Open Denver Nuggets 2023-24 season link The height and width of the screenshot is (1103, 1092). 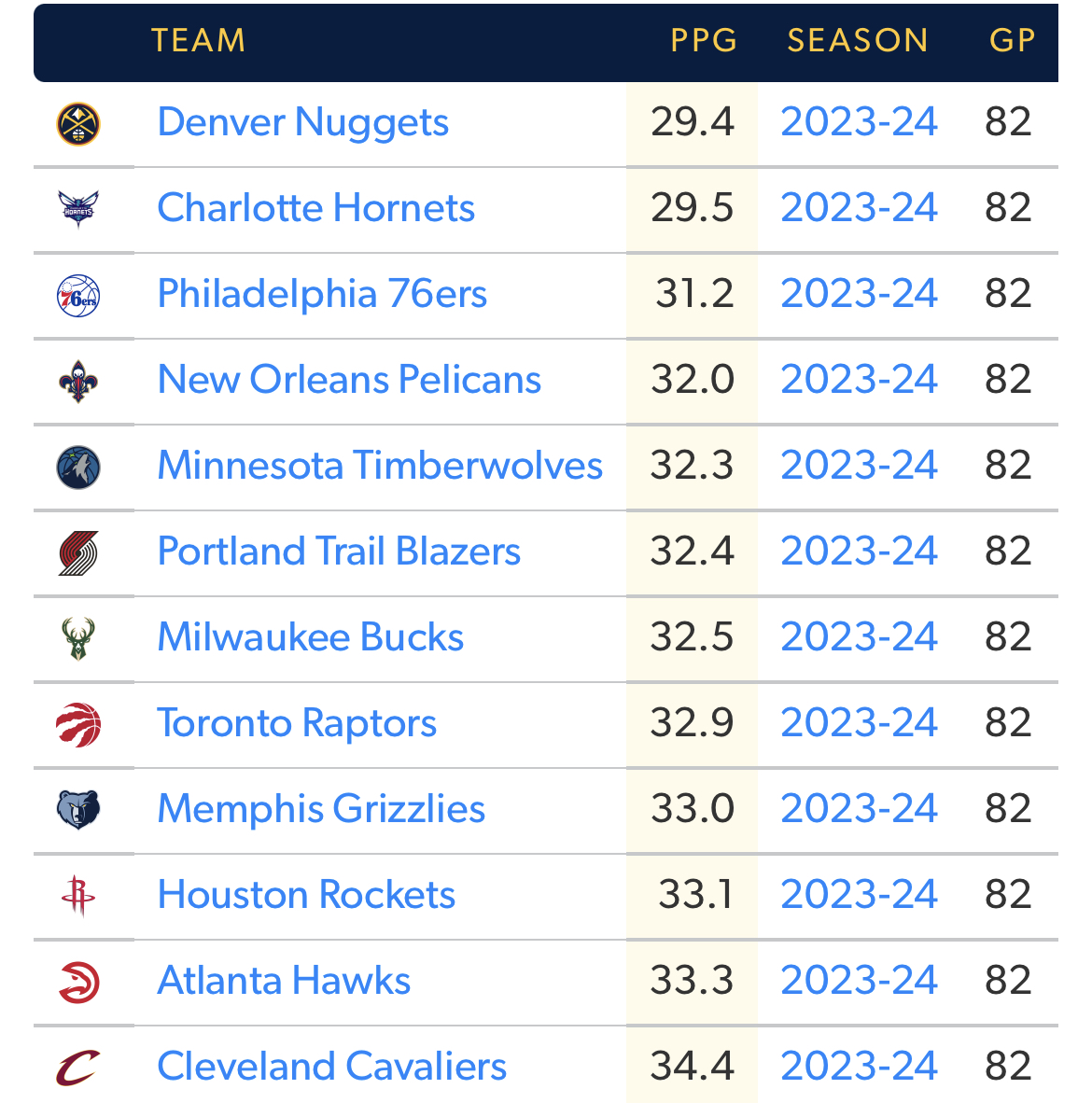(859, 122)
